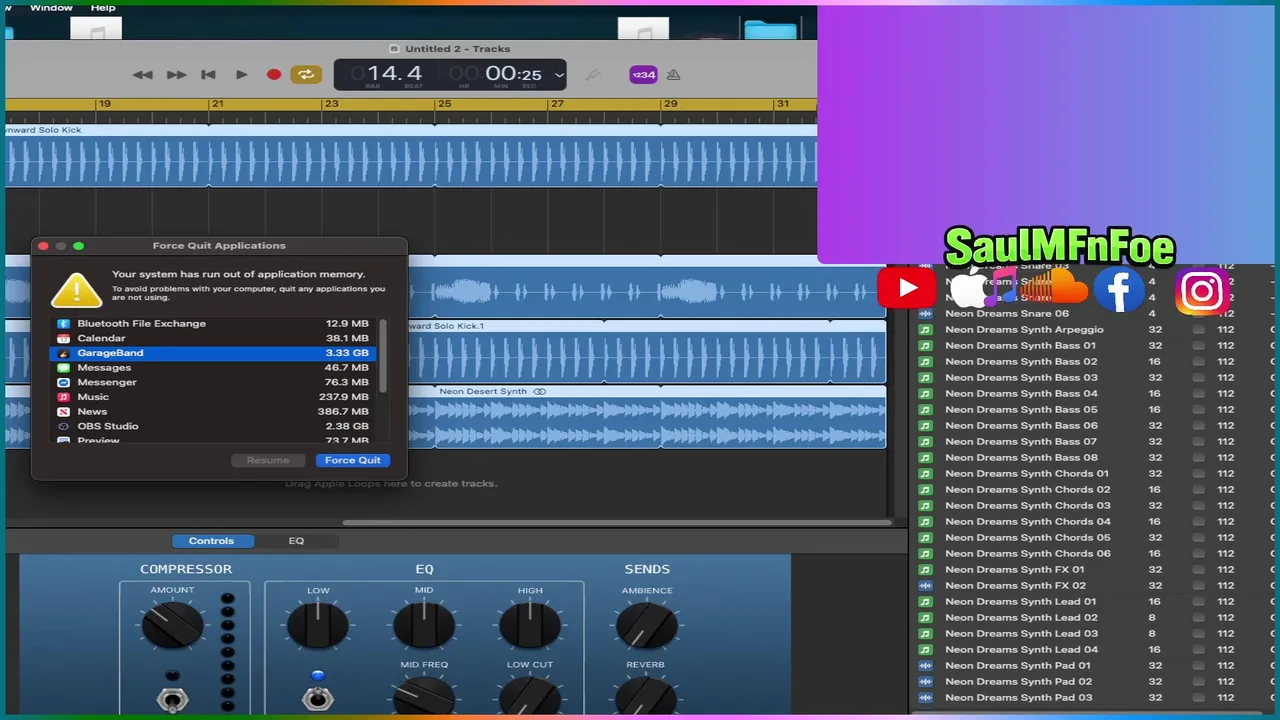Go to beginning of the project
The height and width of the screenshot is (720, 1280).
click(208, 75)
